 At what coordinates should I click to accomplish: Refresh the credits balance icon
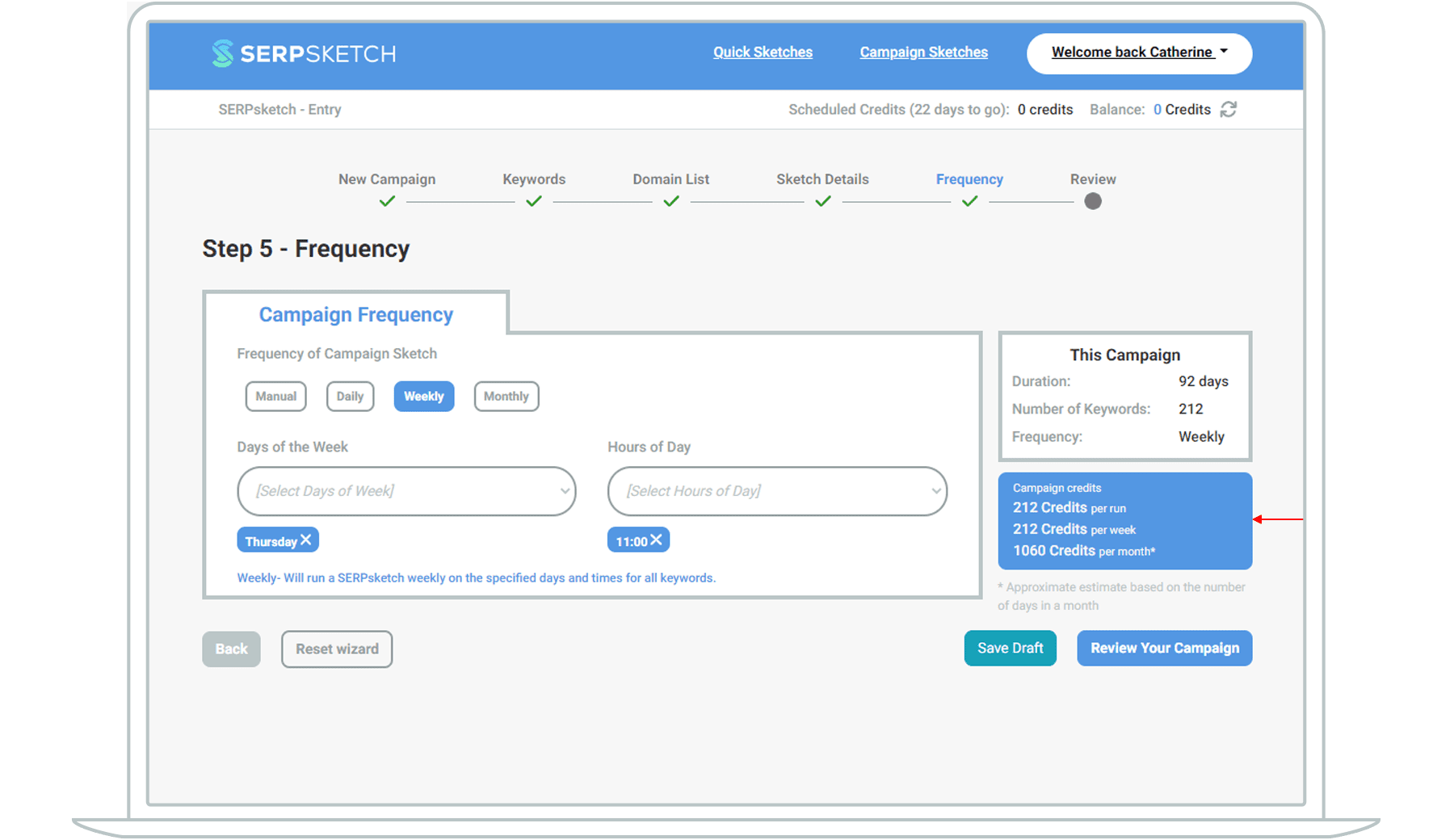point(1229,109)
